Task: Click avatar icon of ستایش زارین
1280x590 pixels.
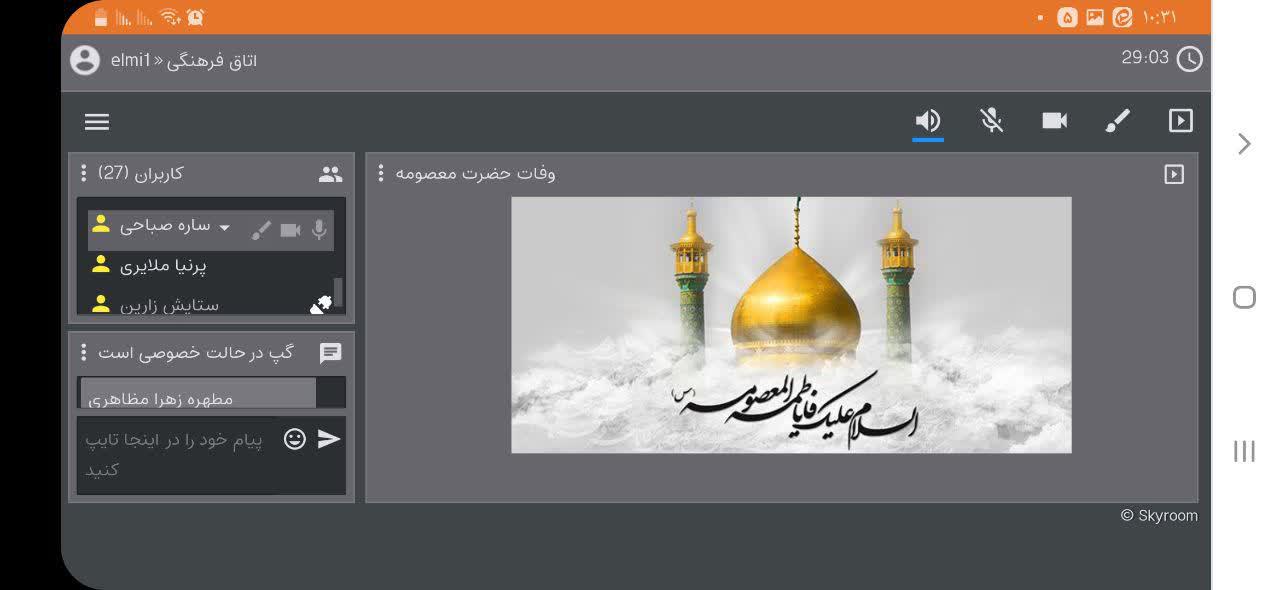Action: (x=100, y=304)
